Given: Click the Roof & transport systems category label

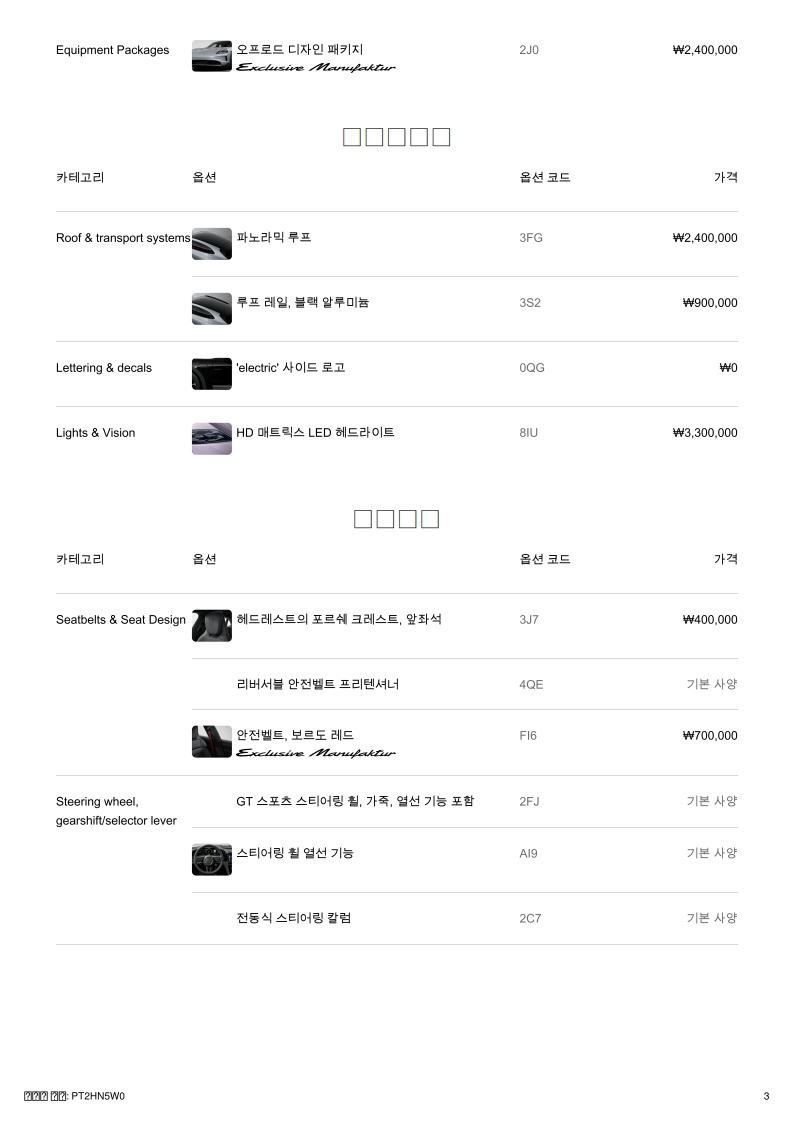Looking at the screenshot, I should [x=123, y=238].
